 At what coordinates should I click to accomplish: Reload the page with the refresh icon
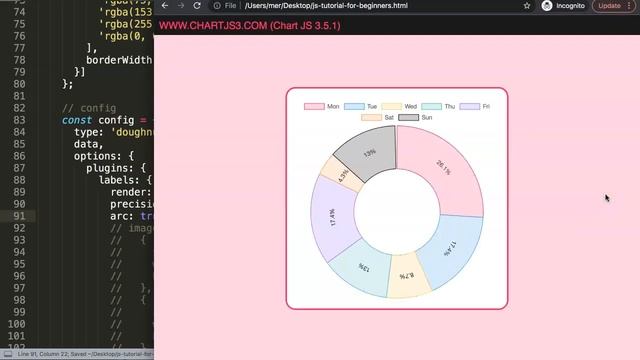[x=197, y=6]
